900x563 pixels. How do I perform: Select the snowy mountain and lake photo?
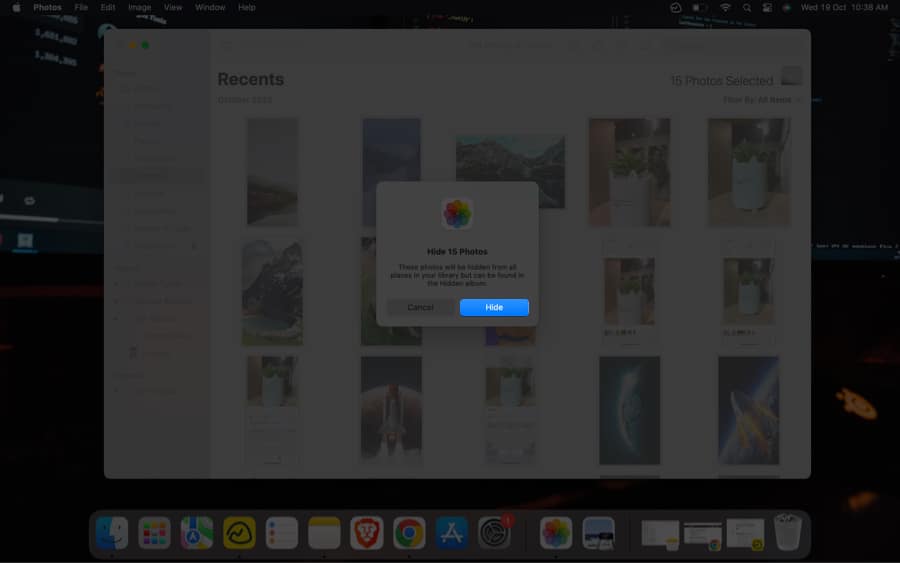pos(273,292)
